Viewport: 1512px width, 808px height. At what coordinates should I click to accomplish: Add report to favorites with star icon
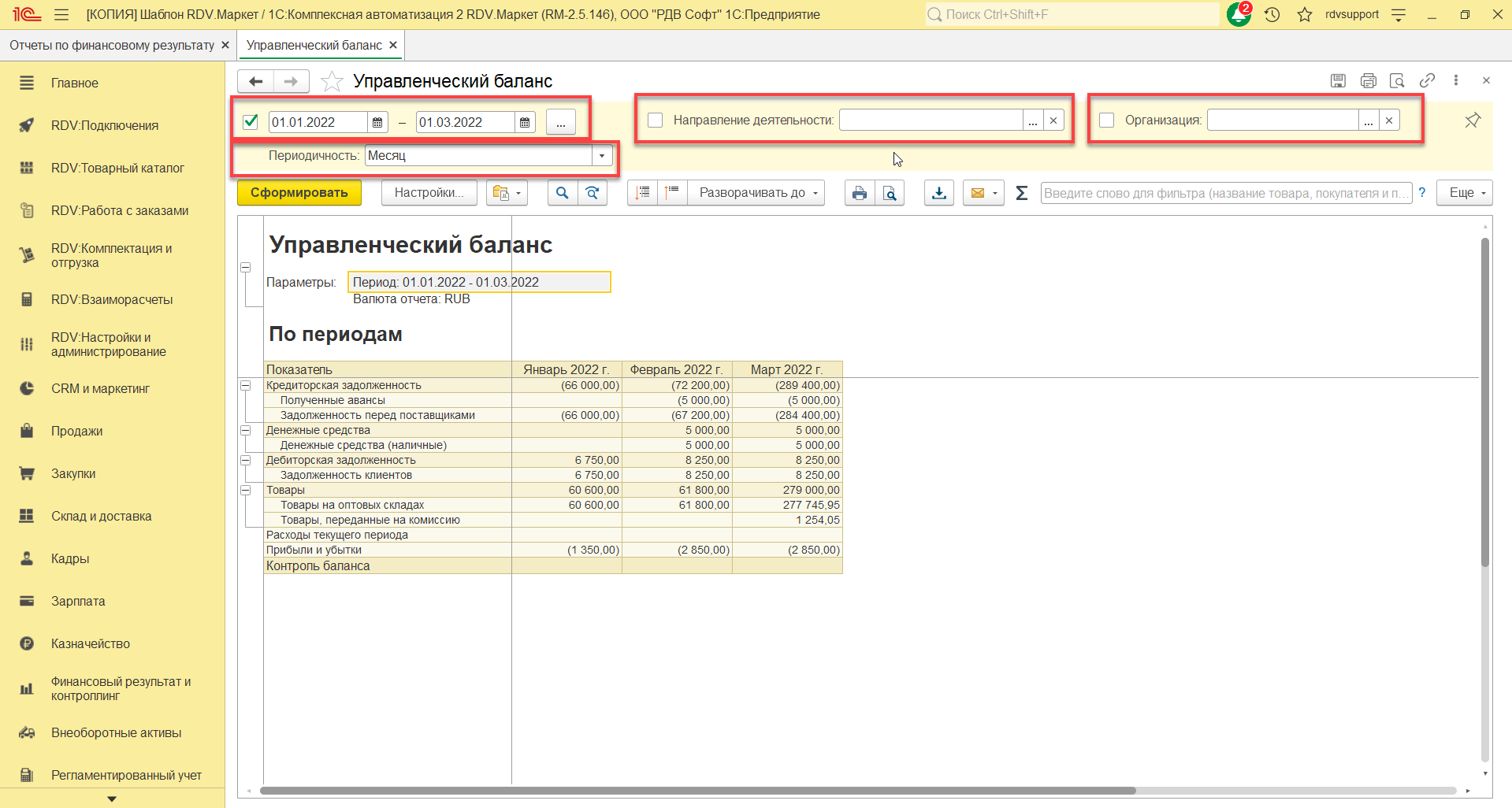(x=332, y=81)
